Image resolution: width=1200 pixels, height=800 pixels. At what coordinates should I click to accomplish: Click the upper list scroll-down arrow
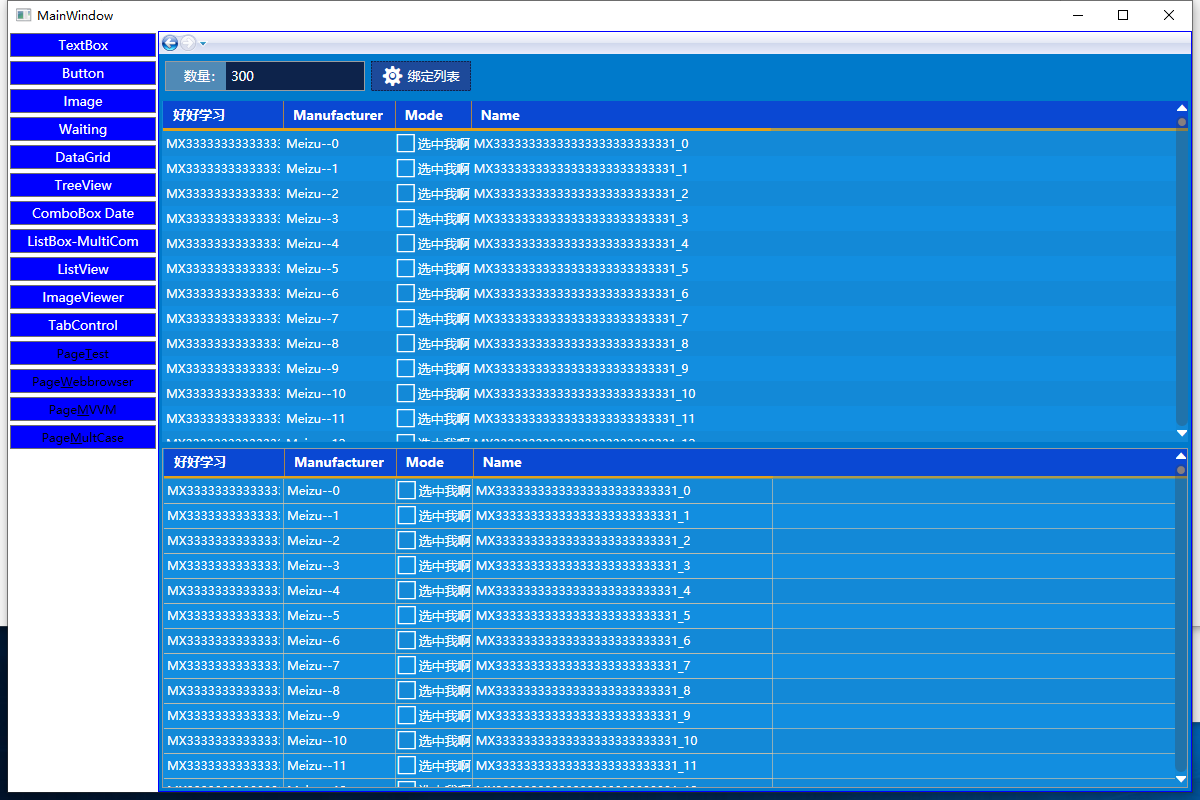point(1182,433)
